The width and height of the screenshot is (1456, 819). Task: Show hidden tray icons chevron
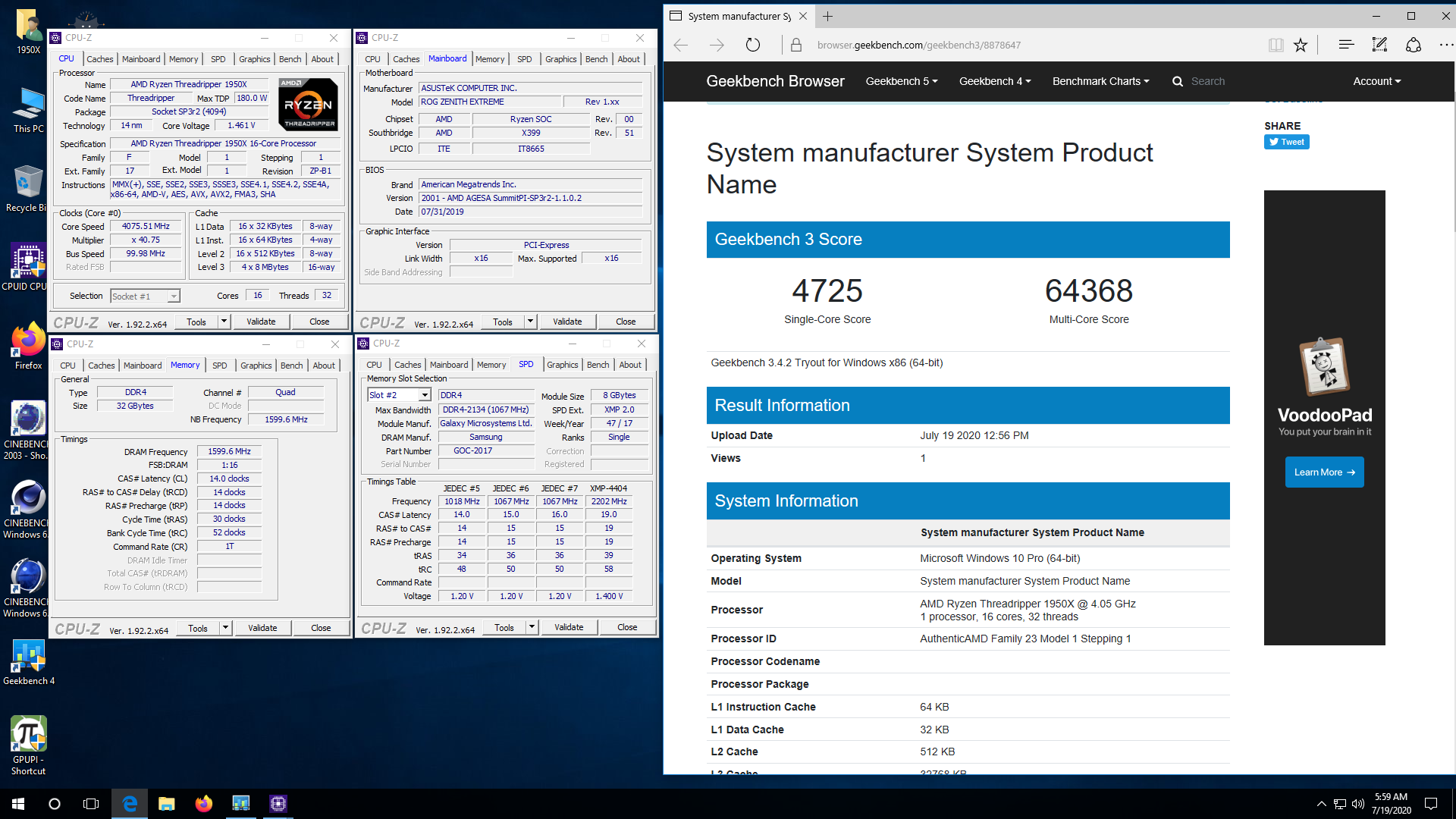click(x=1321, y=804)
